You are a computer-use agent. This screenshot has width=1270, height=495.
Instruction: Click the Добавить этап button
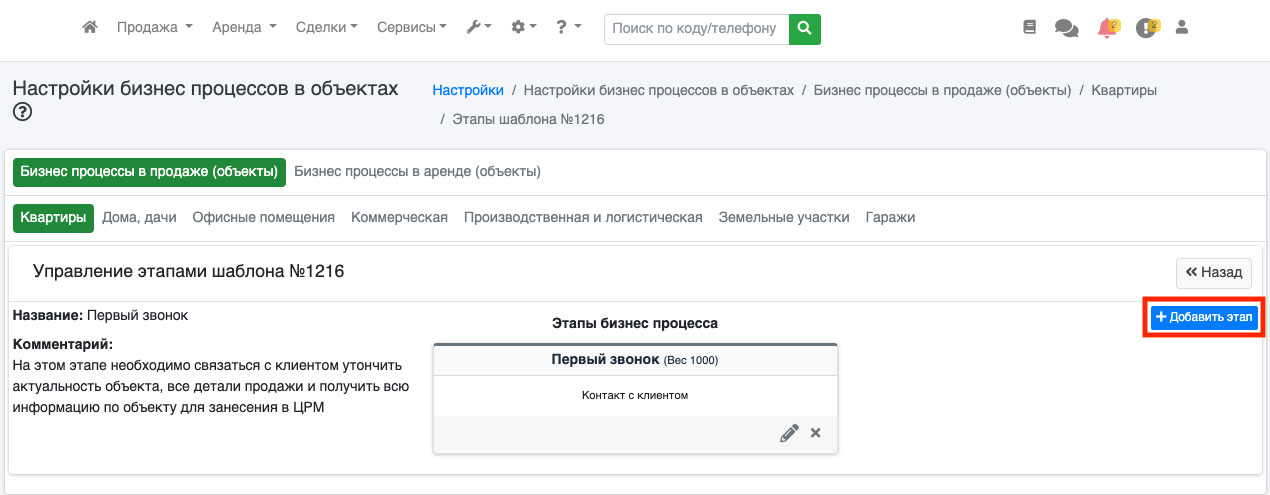pos(1203,317)
